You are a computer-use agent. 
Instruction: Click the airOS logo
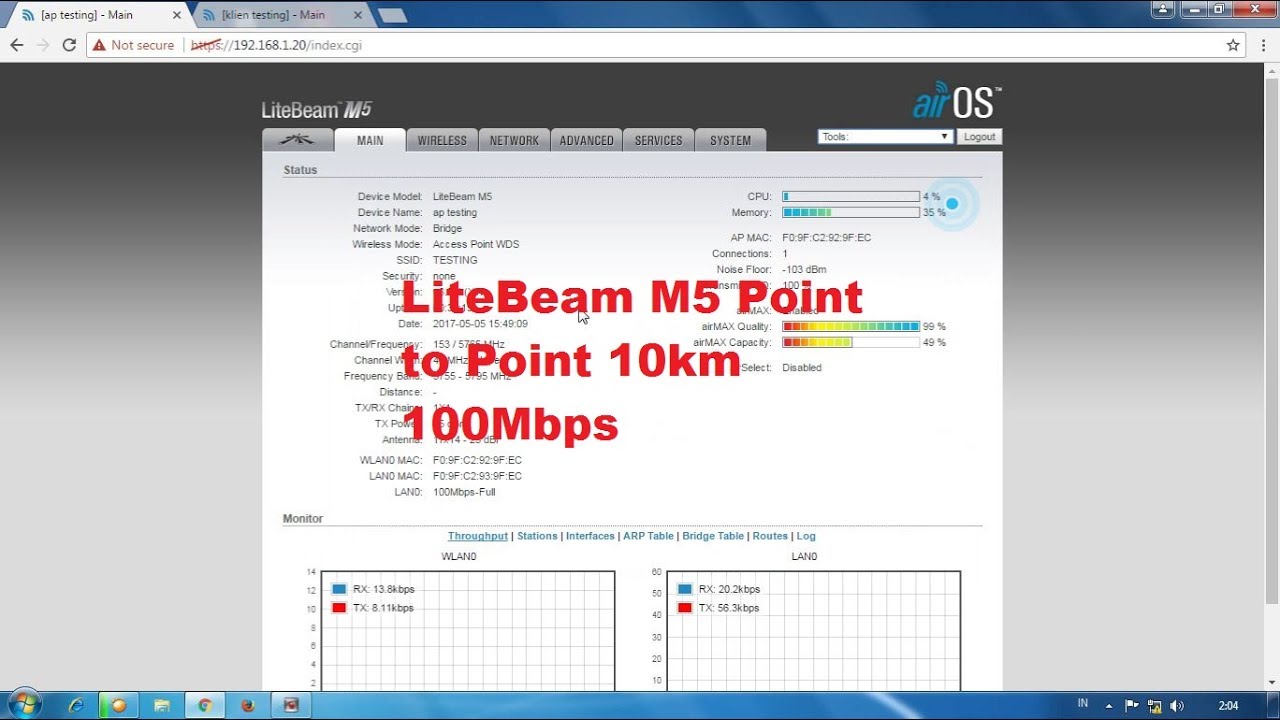tap(956, 102)
